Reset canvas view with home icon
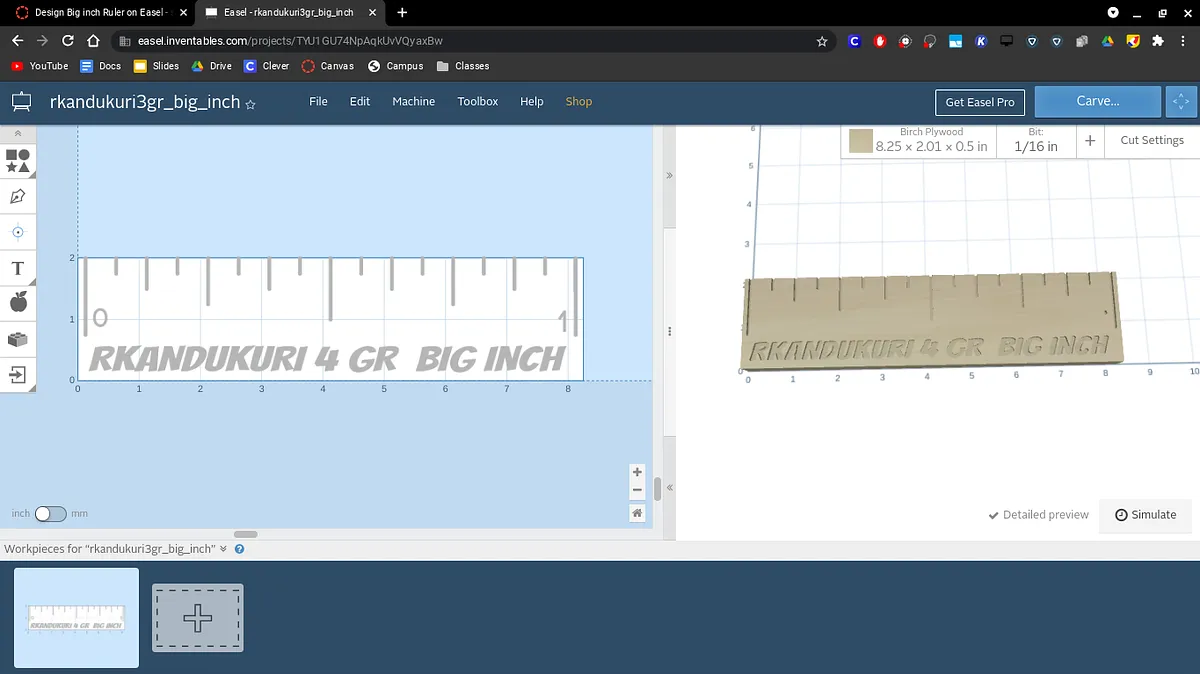Image resolution: width=1200 pixels, height=674 pixels. click(637, 513)
